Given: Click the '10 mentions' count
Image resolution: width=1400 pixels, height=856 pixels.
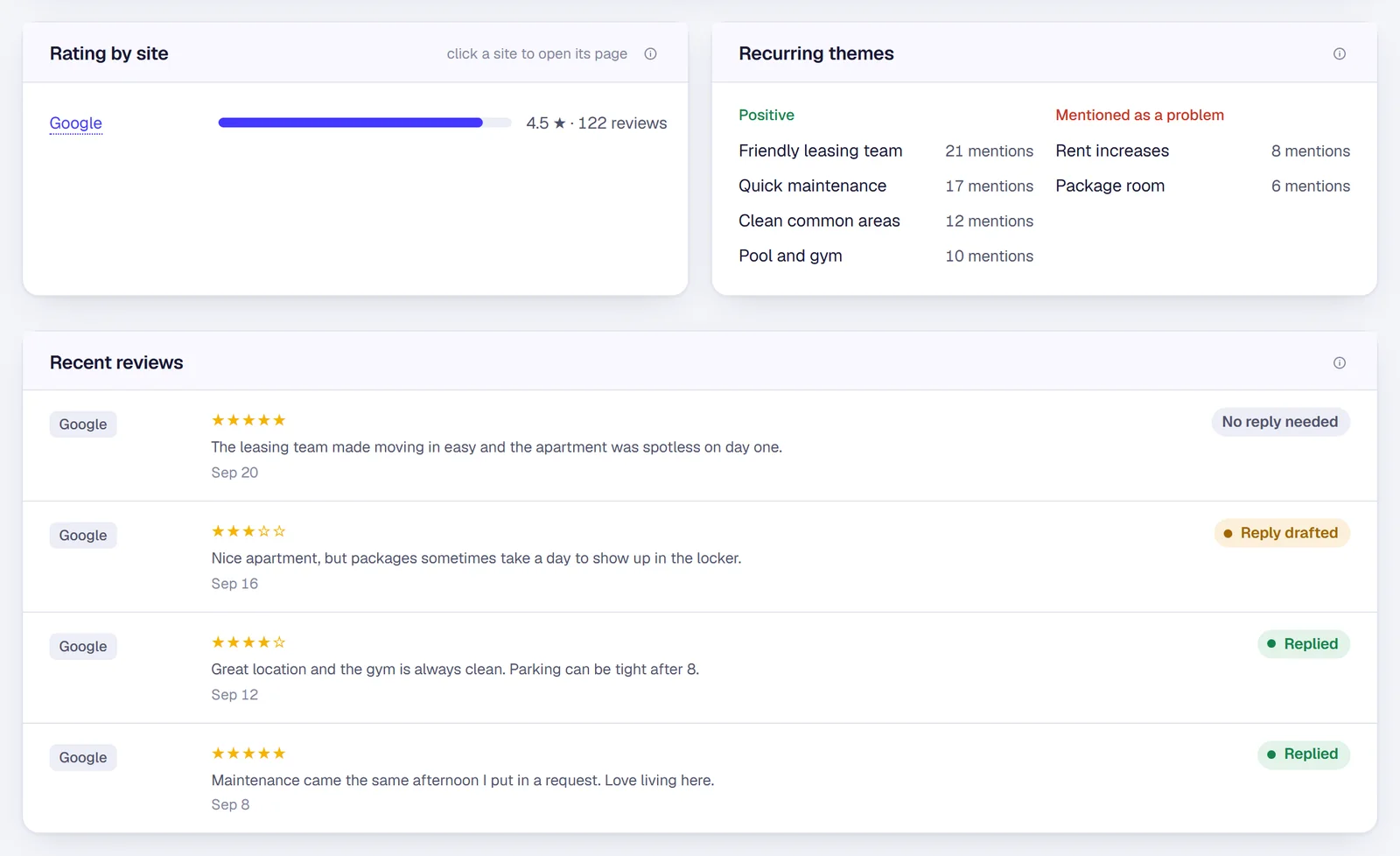Looking at the screenshot, I should point(990,256).
